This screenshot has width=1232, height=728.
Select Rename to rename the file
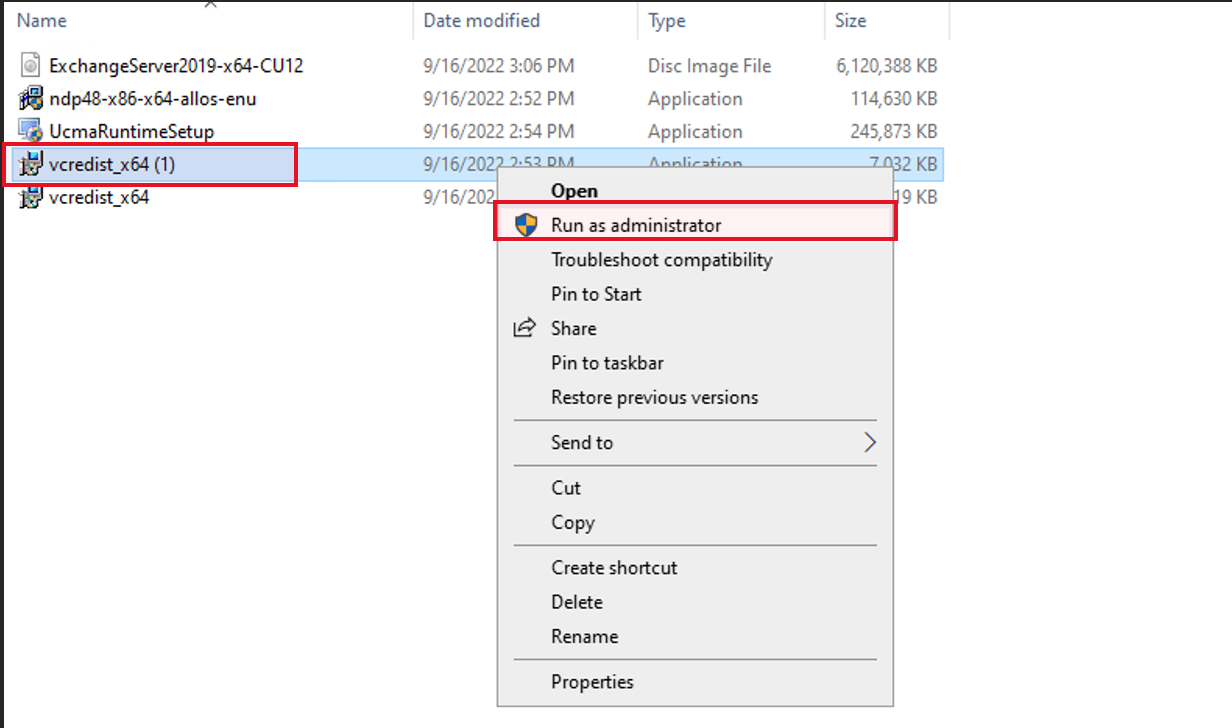click(x=583, y=636)
